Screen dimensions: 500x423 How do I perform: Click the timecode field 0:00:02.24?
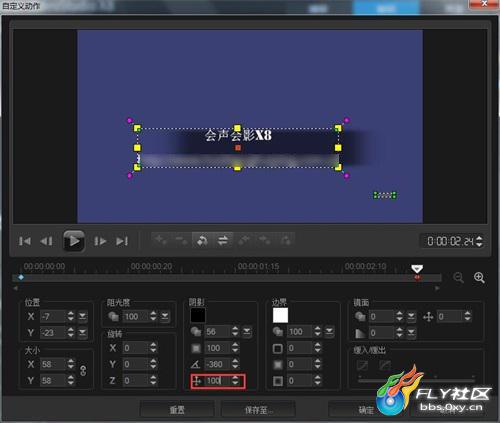coord(450,241)
